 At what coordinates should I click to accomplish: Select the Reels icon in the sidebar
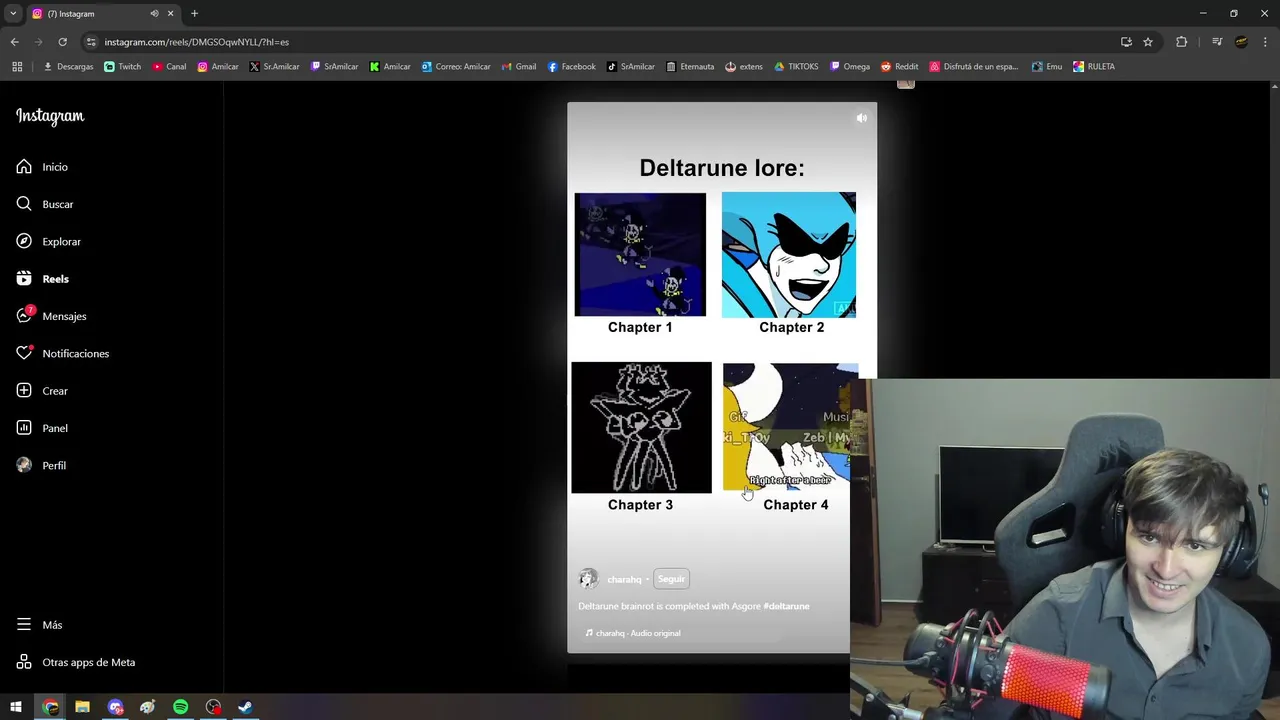pos(24,279)
